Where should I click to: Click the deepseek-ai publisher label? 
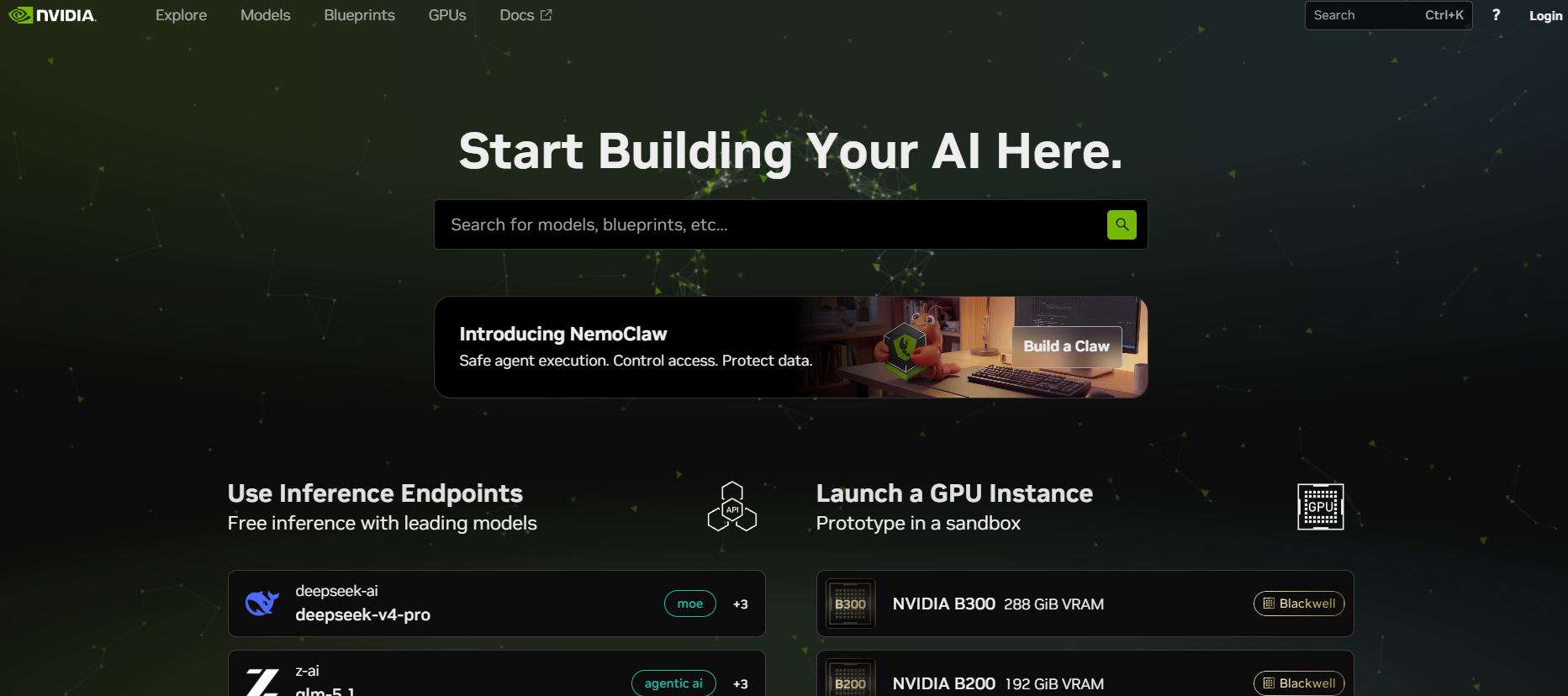click(x=336, y=591)
